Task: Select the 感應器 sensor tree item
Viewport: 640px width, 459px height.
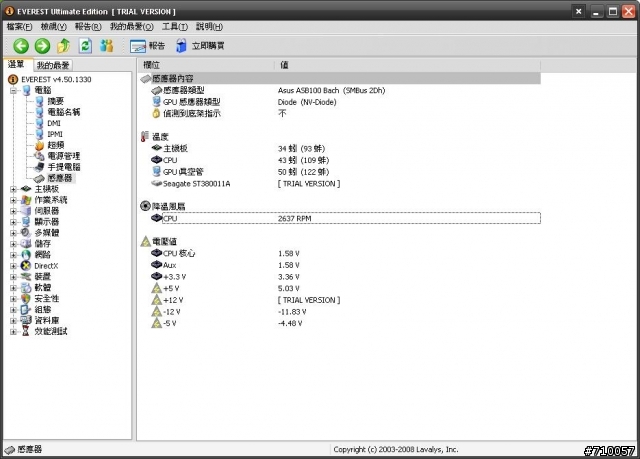Action: tap(60, 178)
